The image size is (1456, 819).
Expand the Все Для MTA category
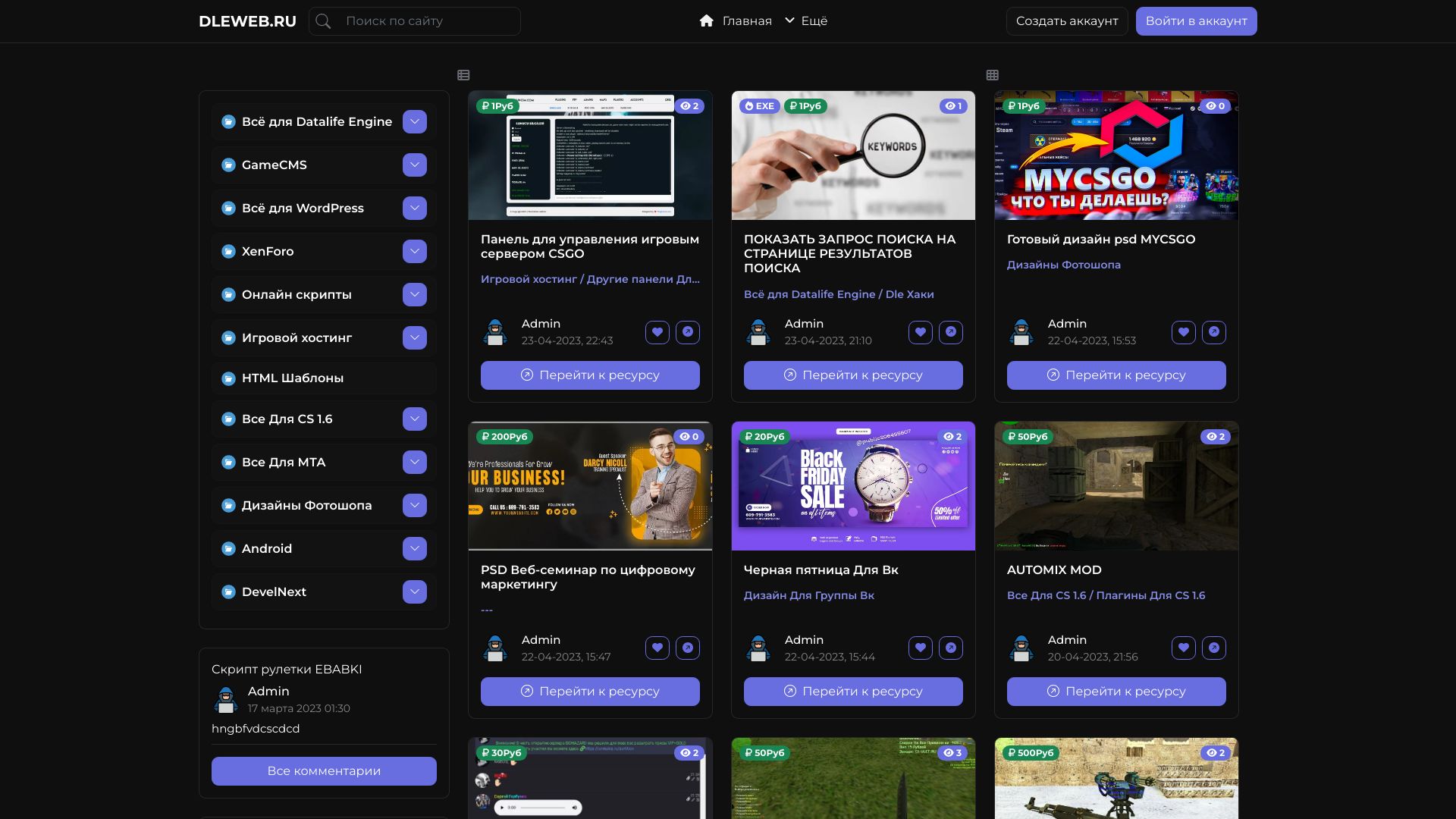(415, 463)
